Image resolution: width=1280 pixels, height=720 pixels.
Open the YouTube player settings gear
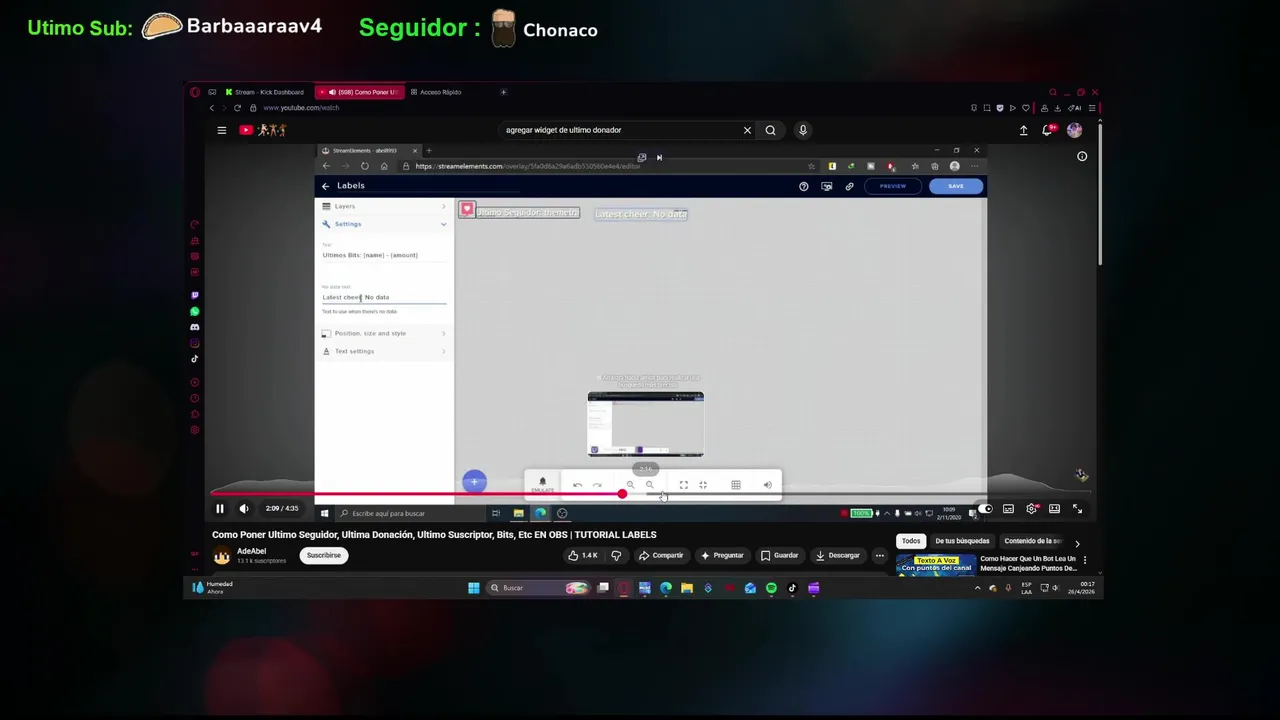[x=1031, y=509]
